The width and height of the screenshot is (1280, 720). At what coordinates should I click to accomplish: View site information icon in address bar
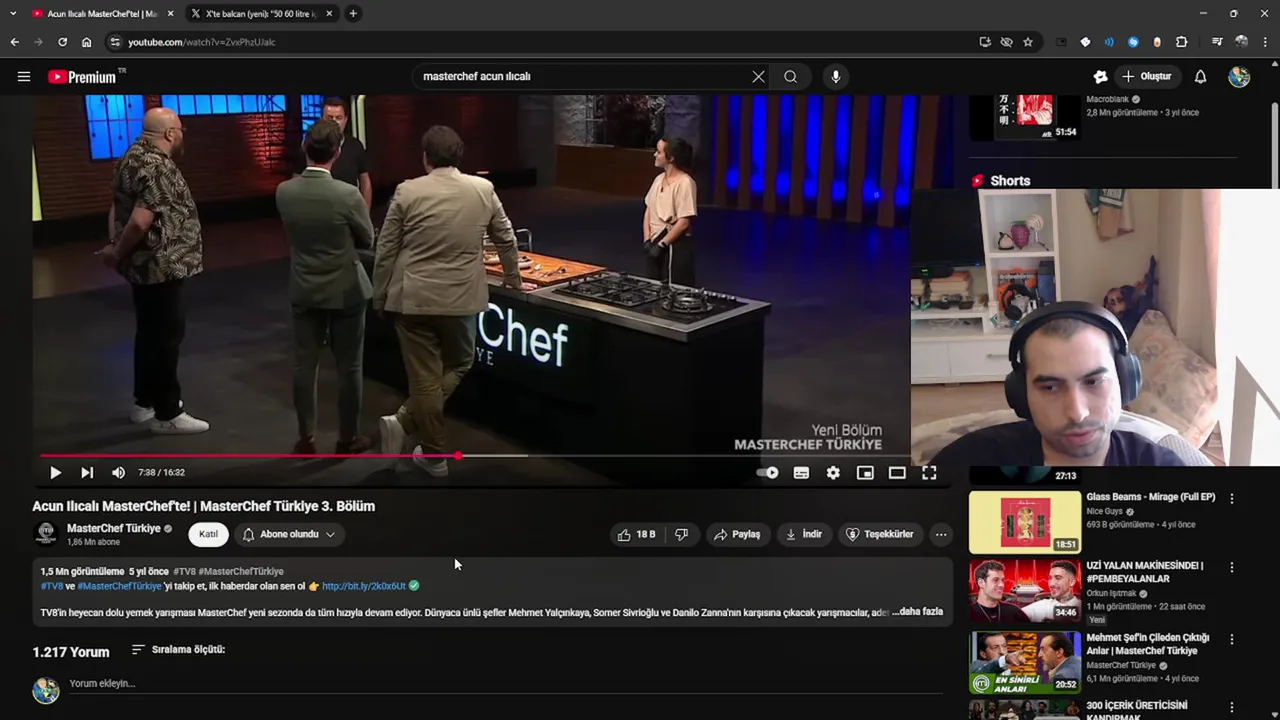pyautogui.click(x=115, y=42)
